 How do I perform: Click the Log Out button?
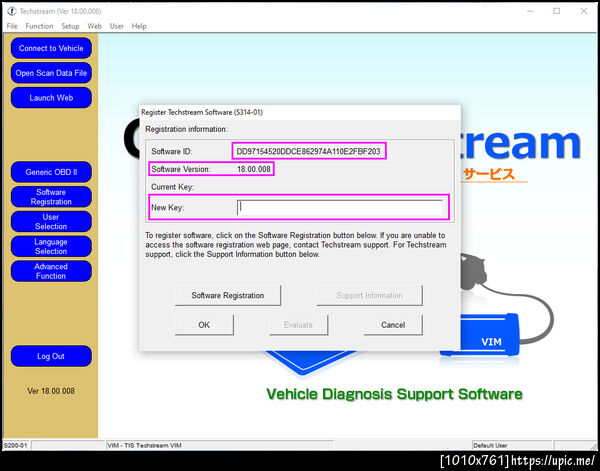51,356
